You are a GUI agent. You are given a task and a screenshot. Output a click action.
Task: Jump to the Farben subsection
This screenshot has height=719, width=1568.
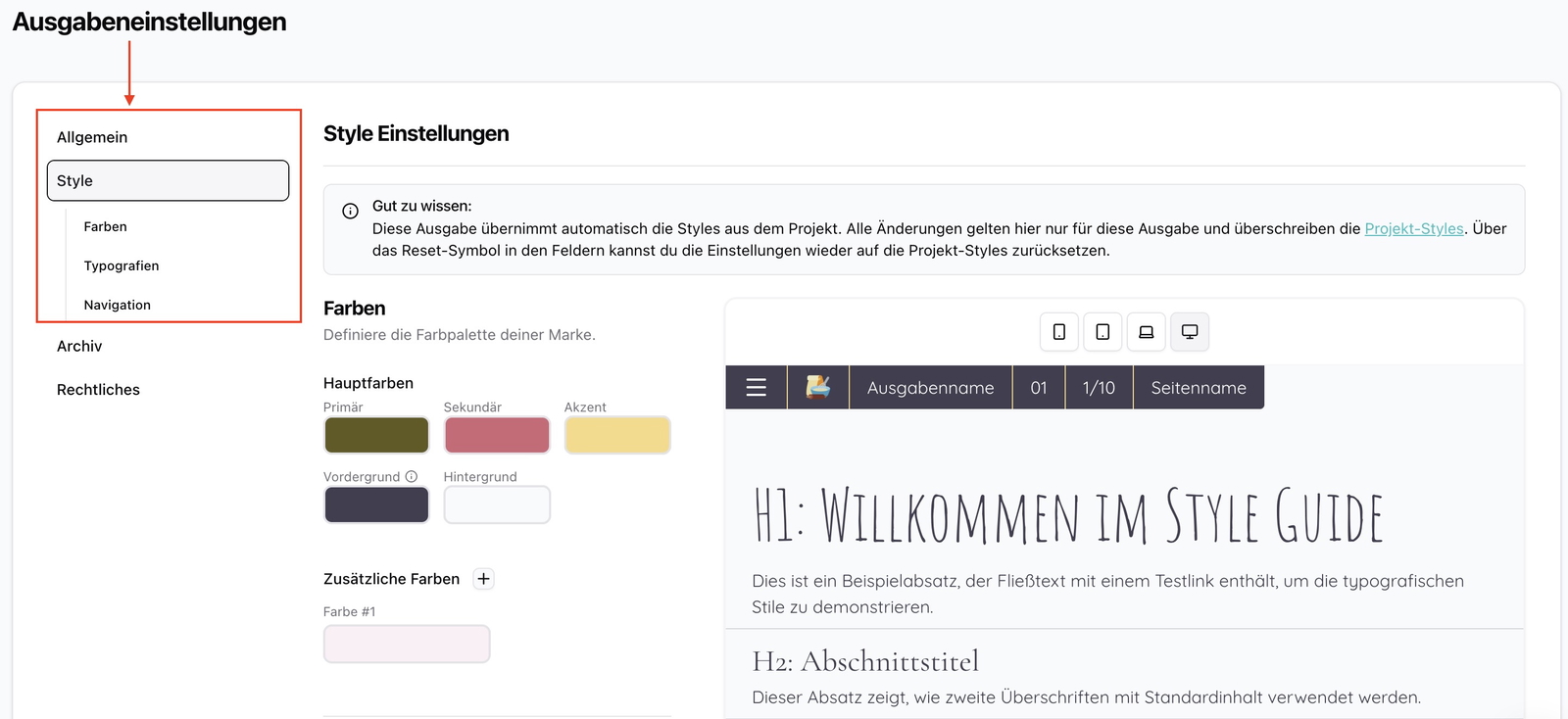pyautogui.click(x=106, y=226)
